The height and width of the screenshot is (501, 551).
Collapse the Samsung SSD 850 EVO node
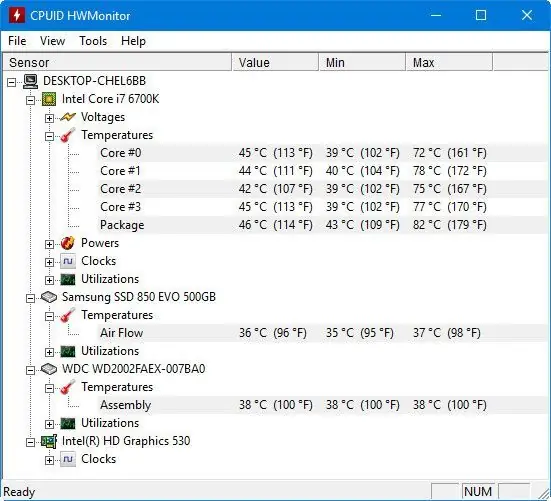click(x=31, y=298)
